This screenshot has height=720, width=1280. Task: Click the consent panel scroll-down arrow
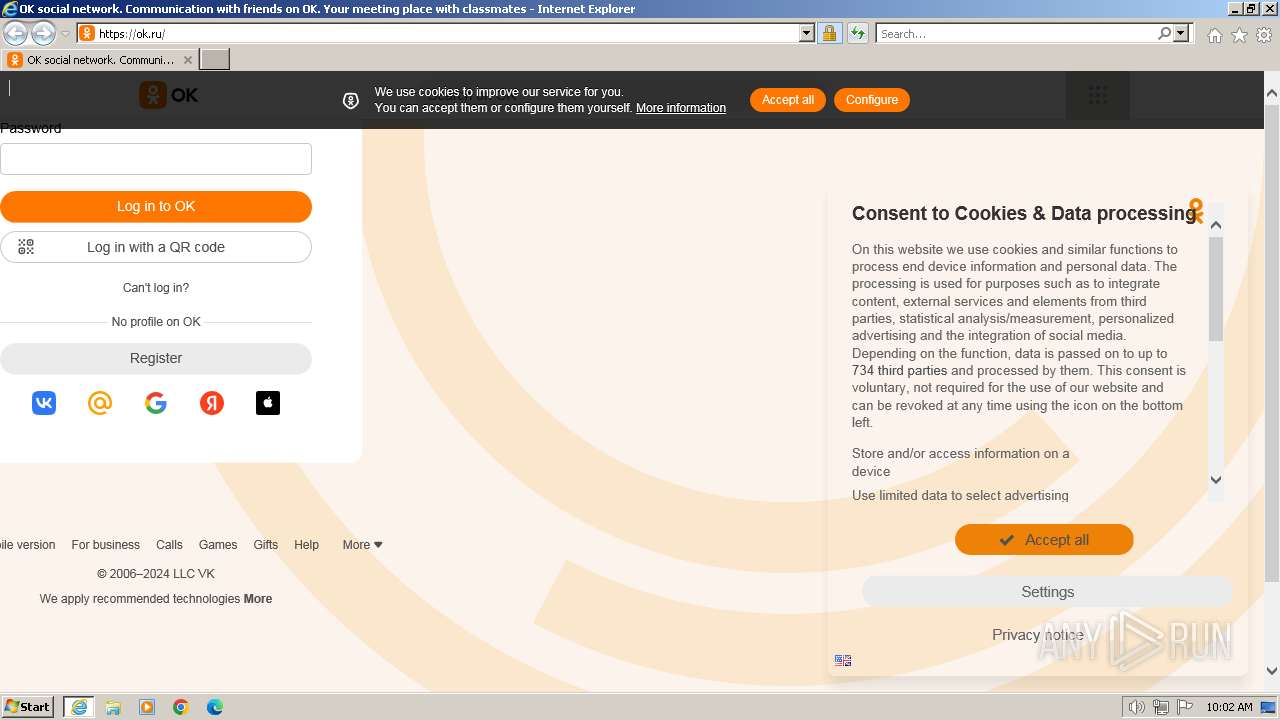pos(1216,480)
